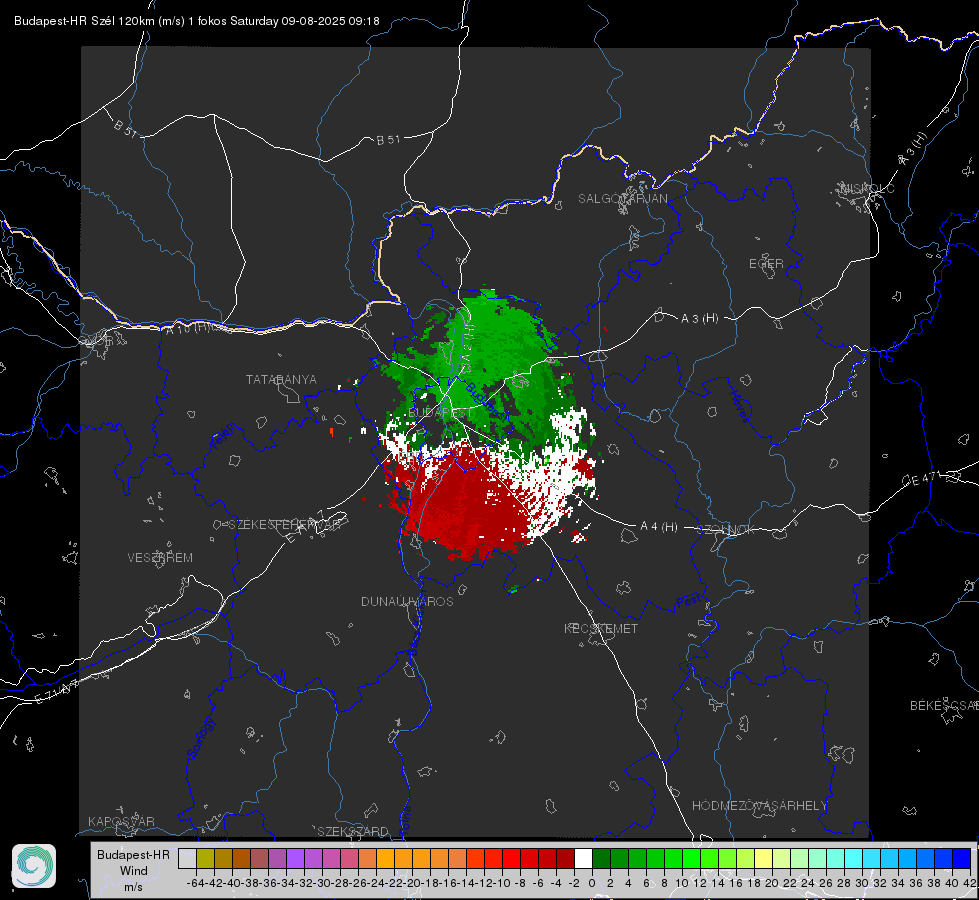Click the SALGÓTARJÁN city label

[622, 199]
